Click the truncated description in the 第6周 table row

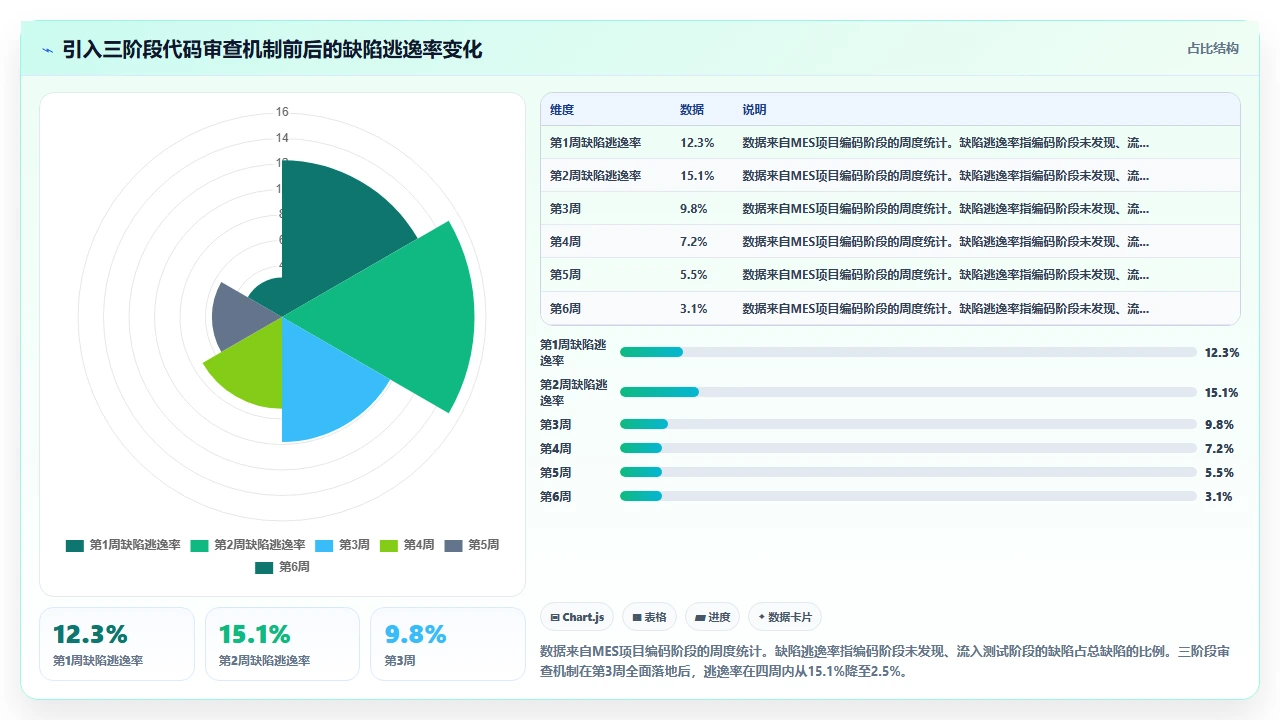[x=946, y=308]
